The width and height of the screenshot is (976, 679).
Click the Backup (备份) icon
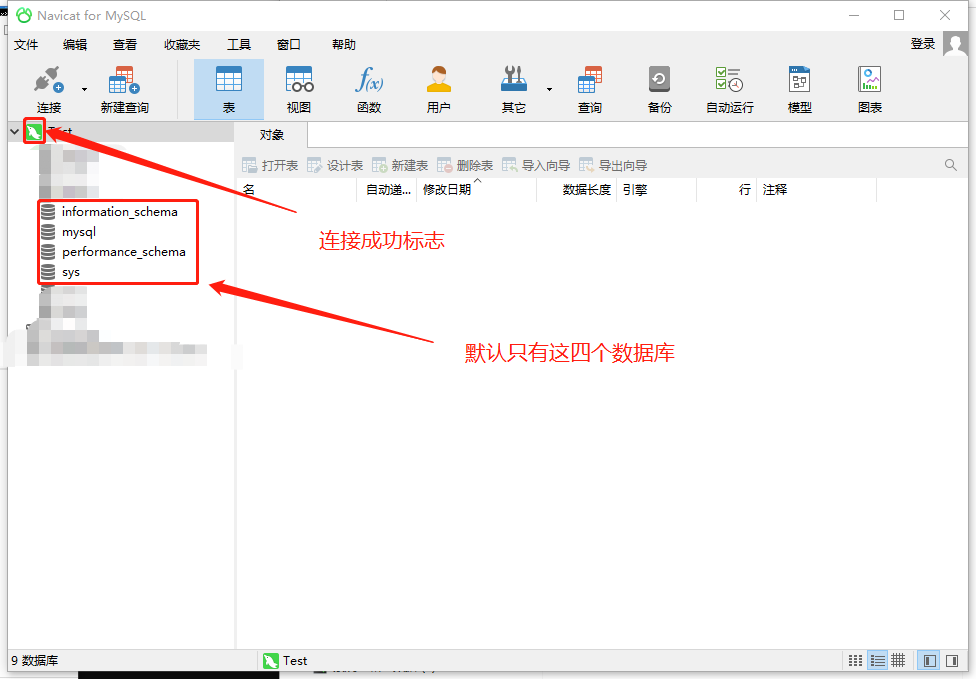click(659, 87)
